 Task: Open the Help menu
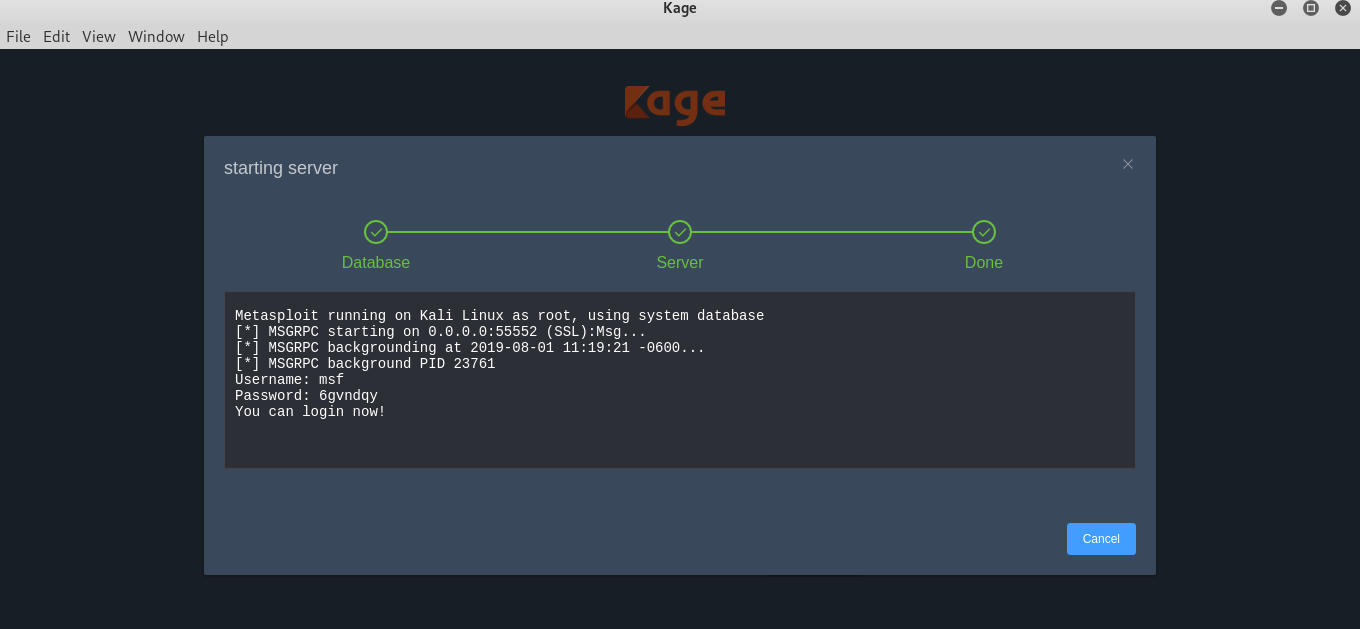(x=212, y=36)
